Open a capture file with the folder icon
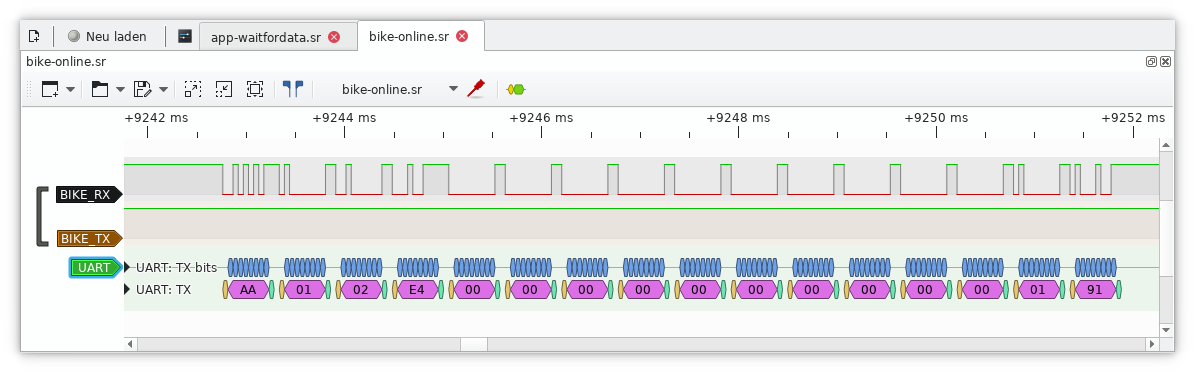Viewport: 1195px width, 373px height. [99, 89]
